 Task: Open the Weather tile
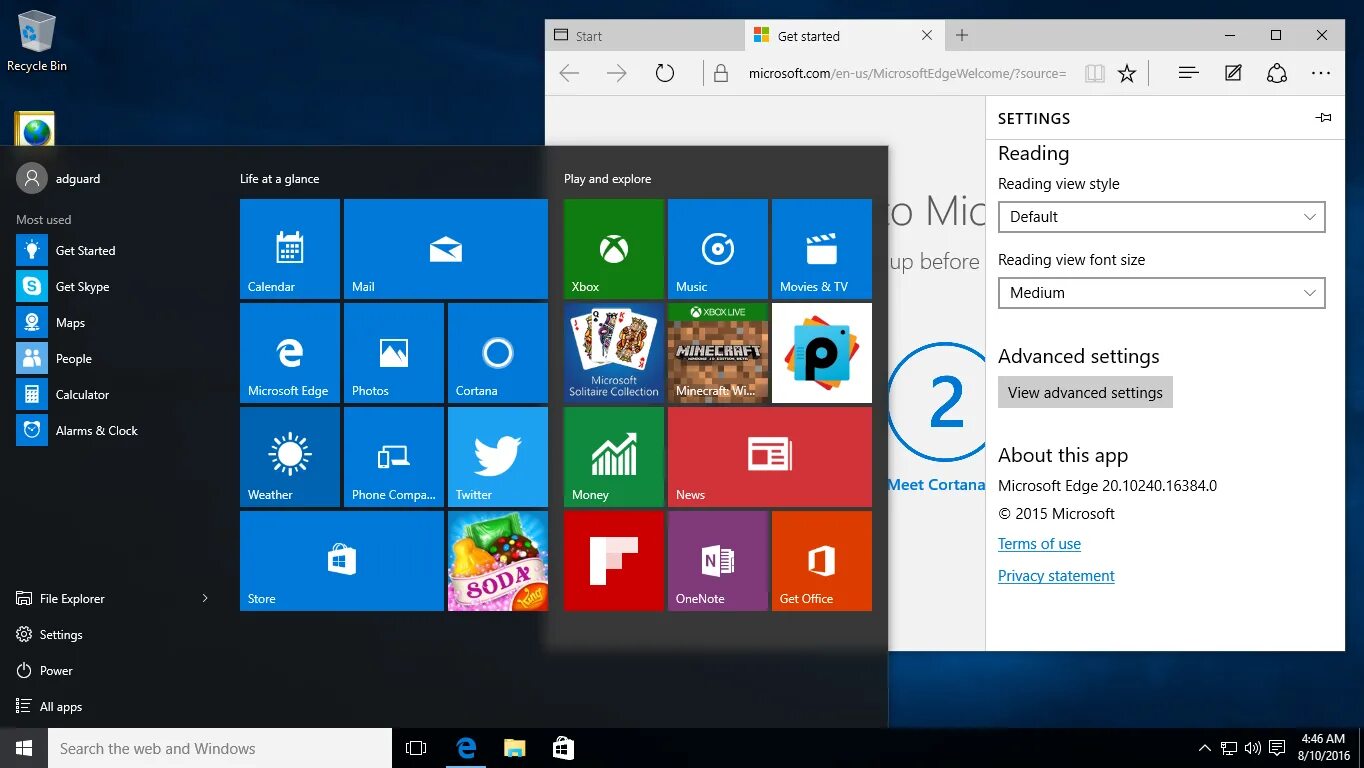click(x=290, y=457)
